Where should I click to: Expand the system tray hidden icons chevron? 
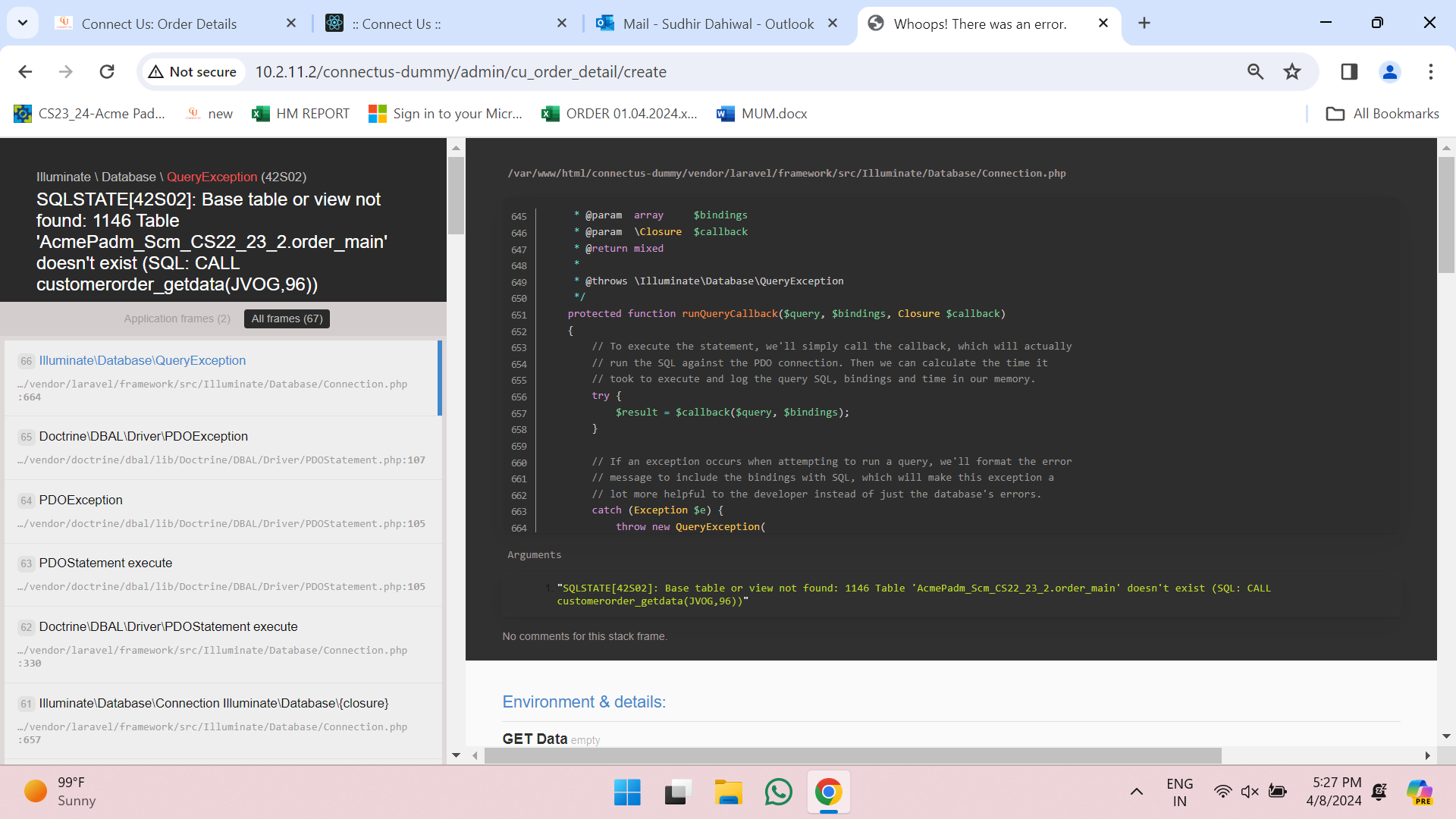(x=1136, y=792)
